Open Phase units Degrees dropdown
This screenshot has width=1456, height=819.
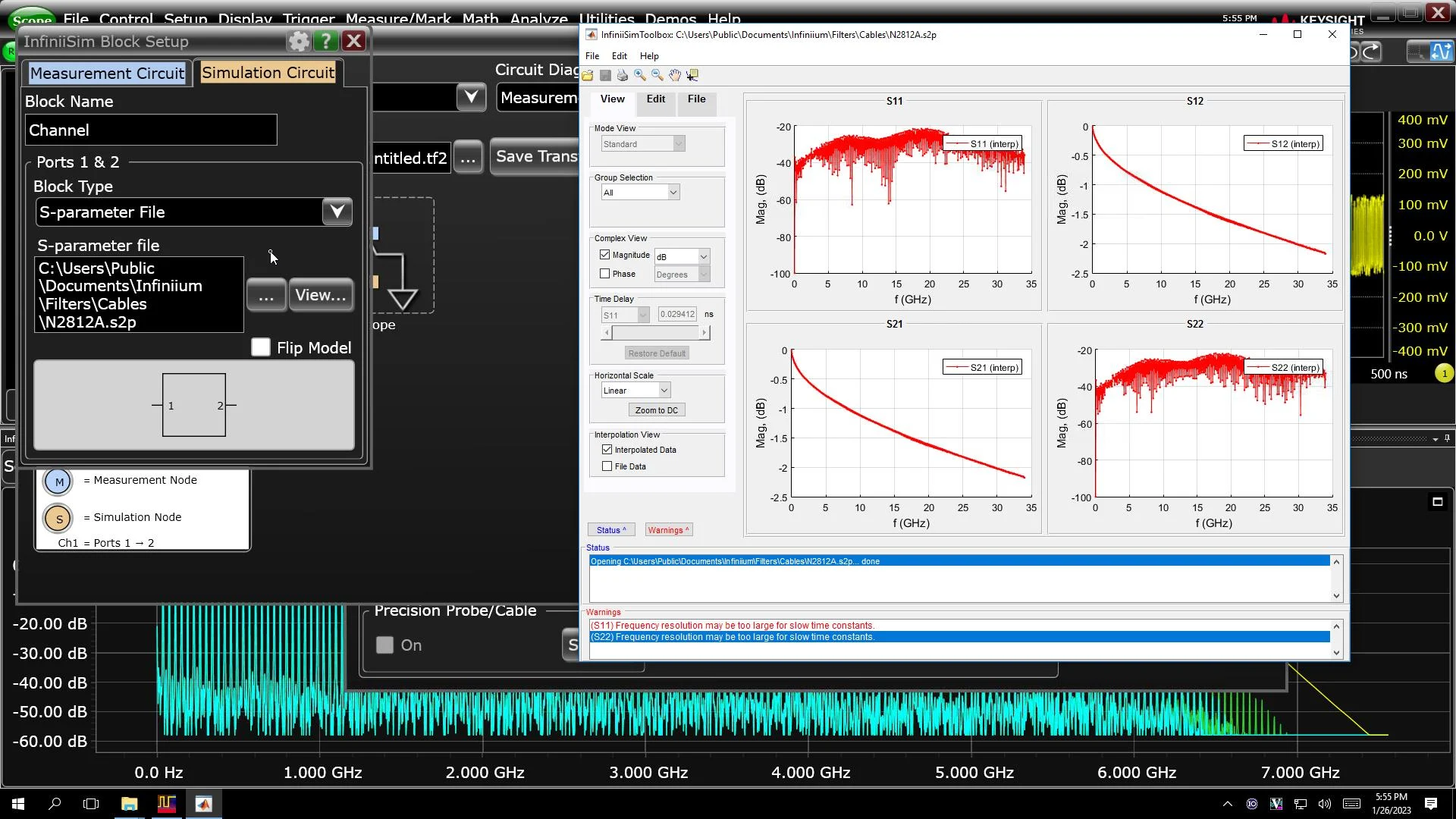[x=682, y=275]
